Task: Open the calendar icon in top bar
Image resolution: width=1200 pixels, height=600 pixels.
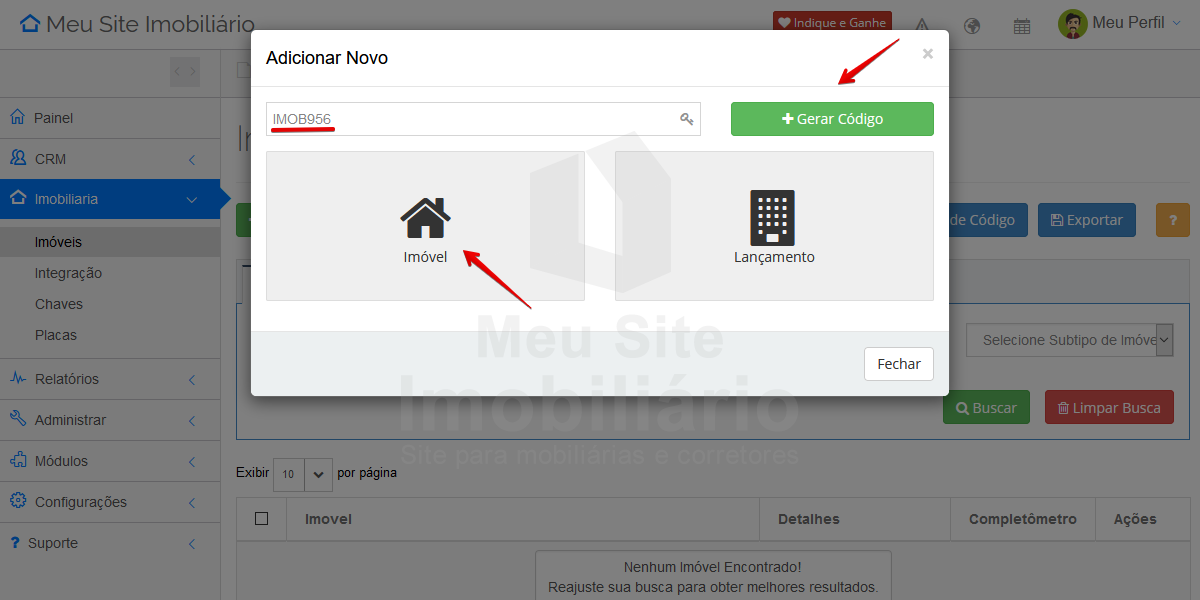Action: (x=1022, y=26)
